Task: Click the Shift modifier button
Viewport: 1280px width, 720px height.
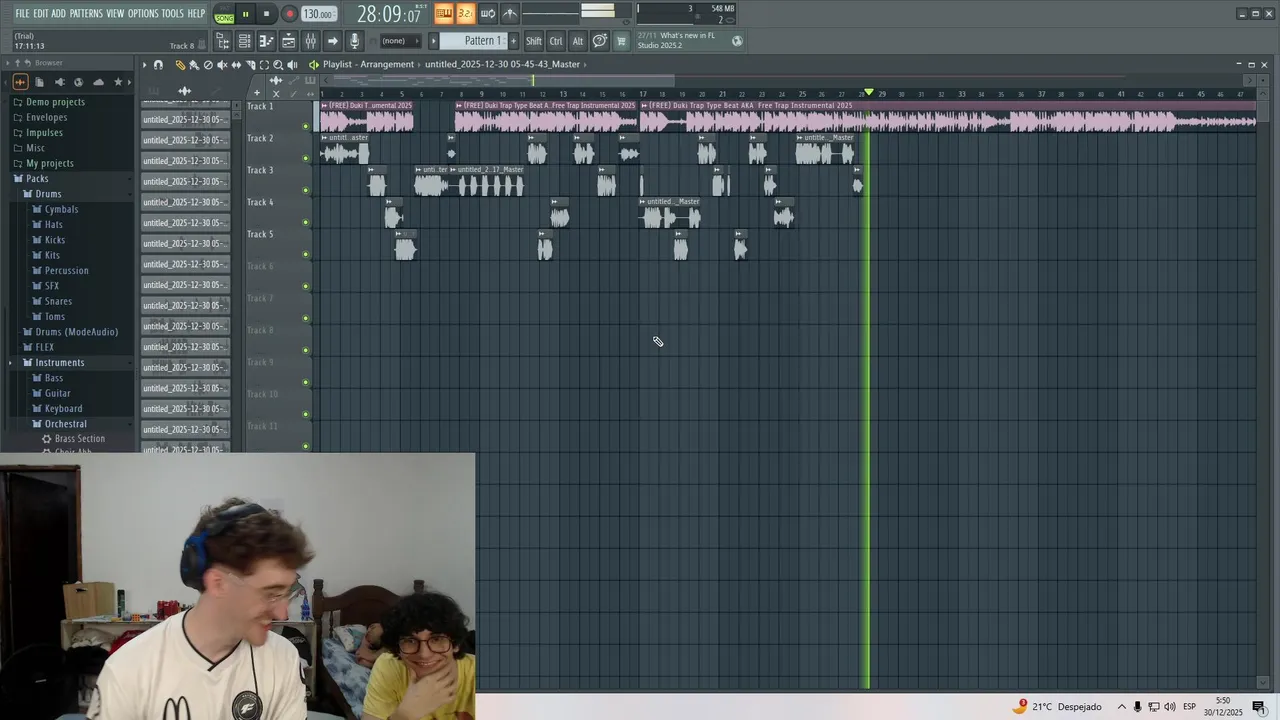Action: click(x=534, y=41)
